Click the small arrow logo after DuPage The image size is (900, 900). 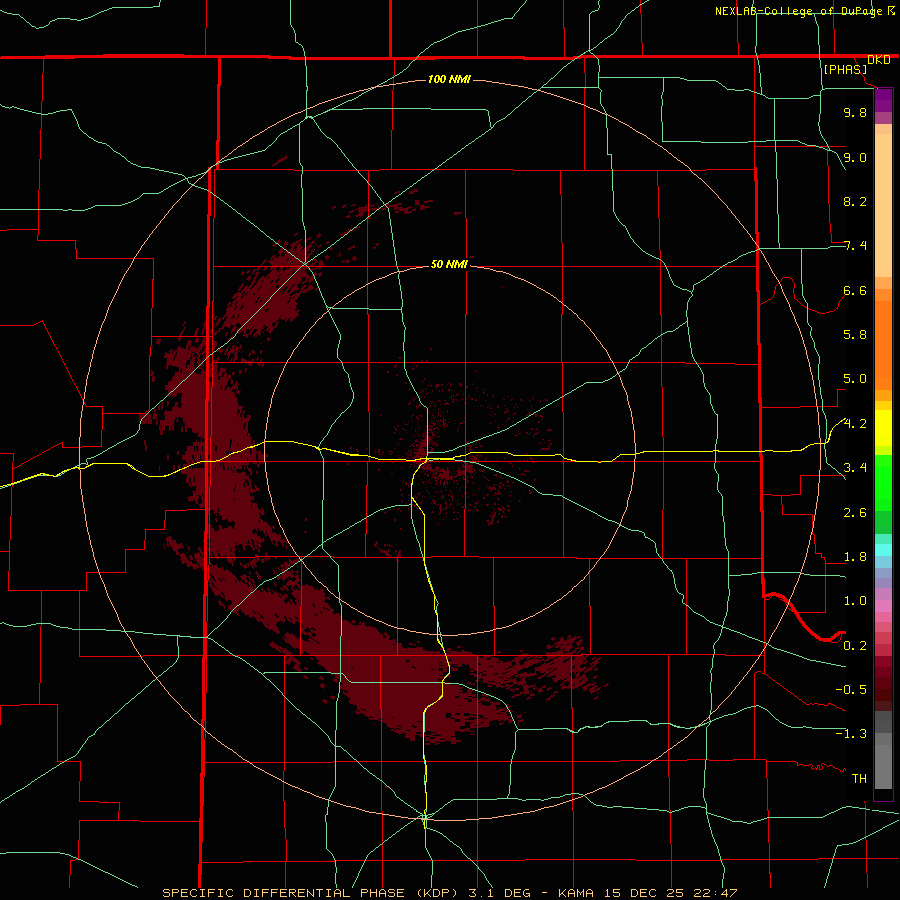click(x=891, y=10)
